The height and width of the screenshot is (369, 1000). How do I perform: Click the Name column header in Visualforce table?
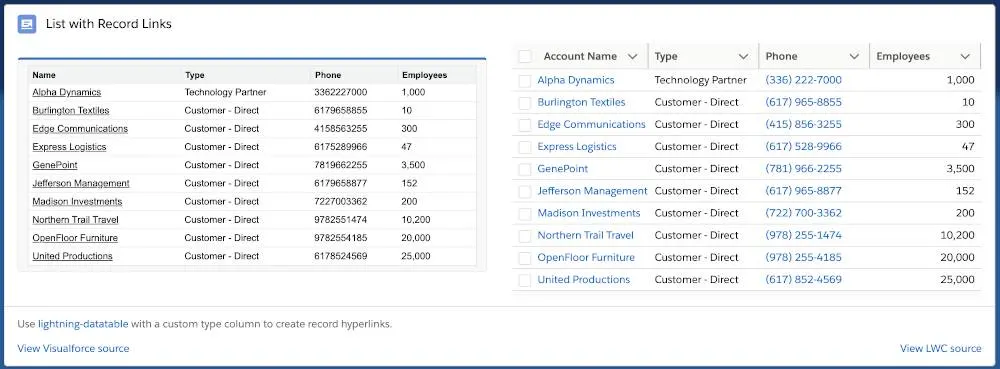pyautogui.click(x=44, y=75)
